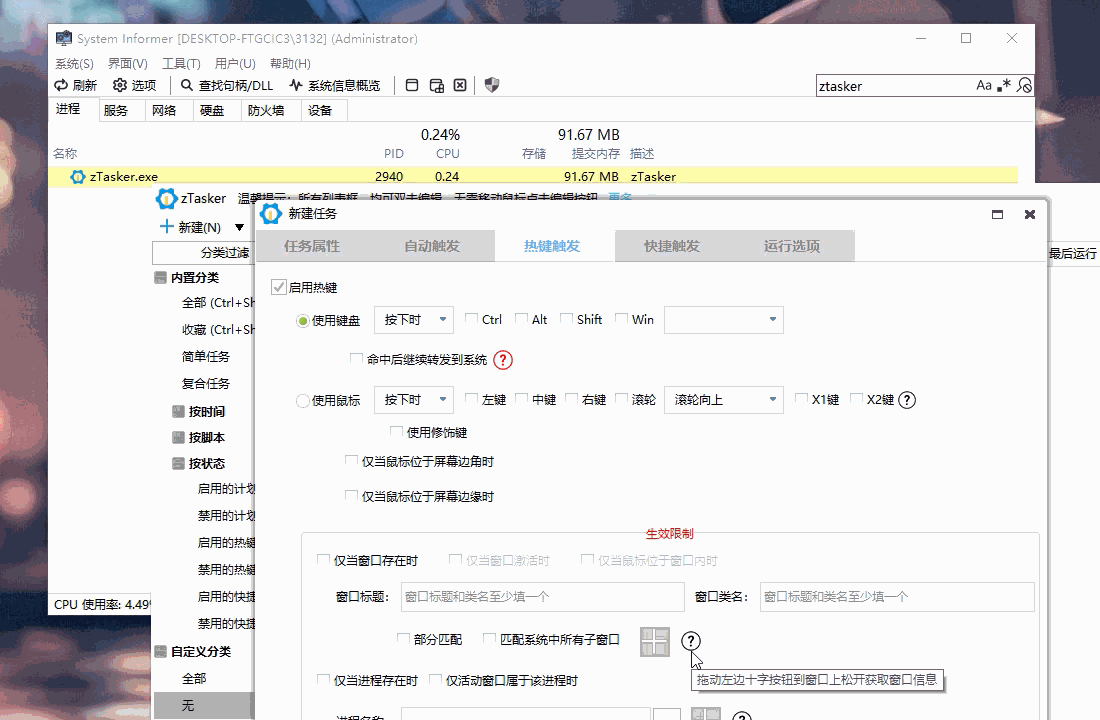This screenshot has height=720, width=1100.
Task: Toggle case-sensitive Aa search option
Action: pyautogui.click(x=984, y=86)
